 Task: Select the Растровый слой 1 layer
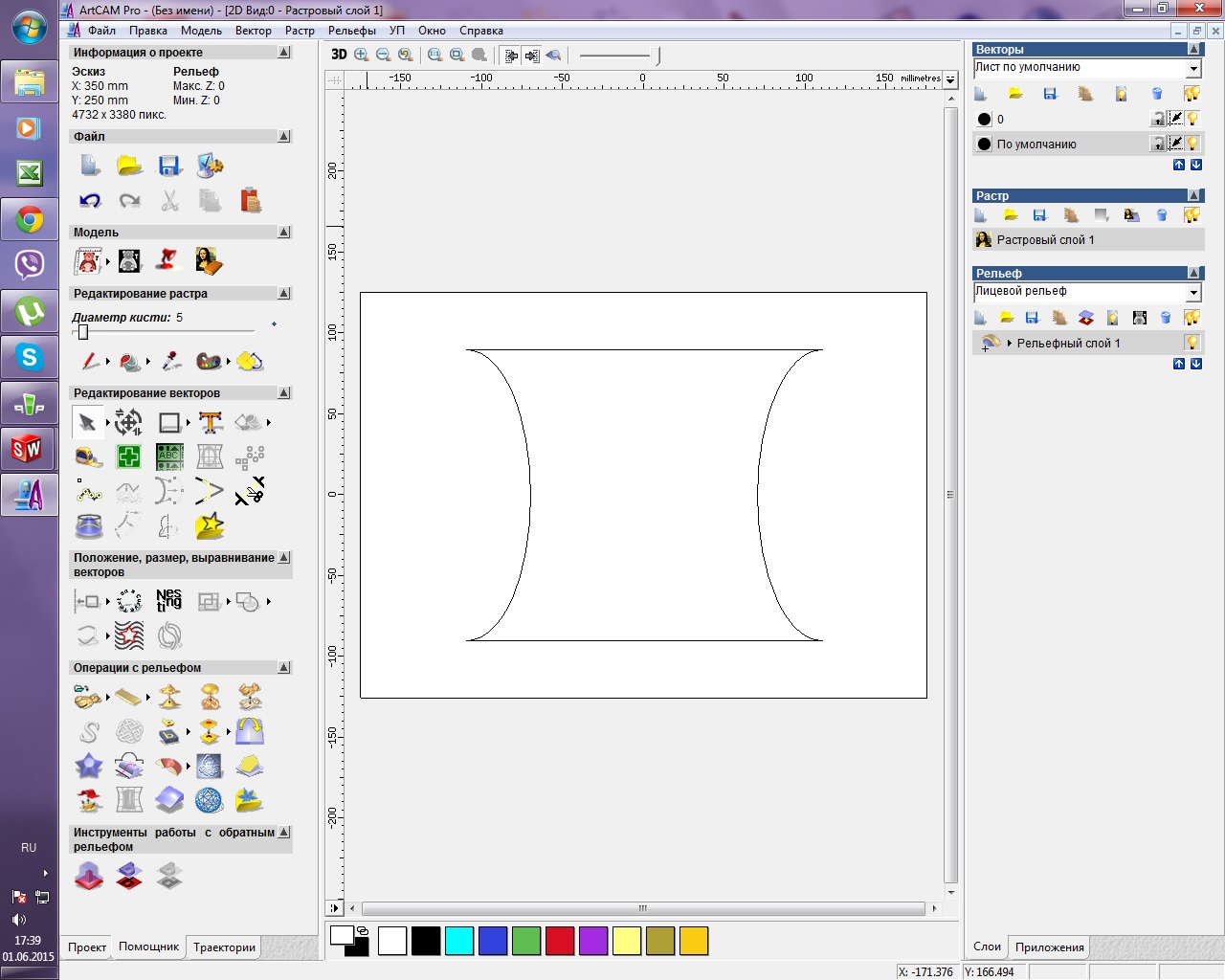click(1044, 240)
